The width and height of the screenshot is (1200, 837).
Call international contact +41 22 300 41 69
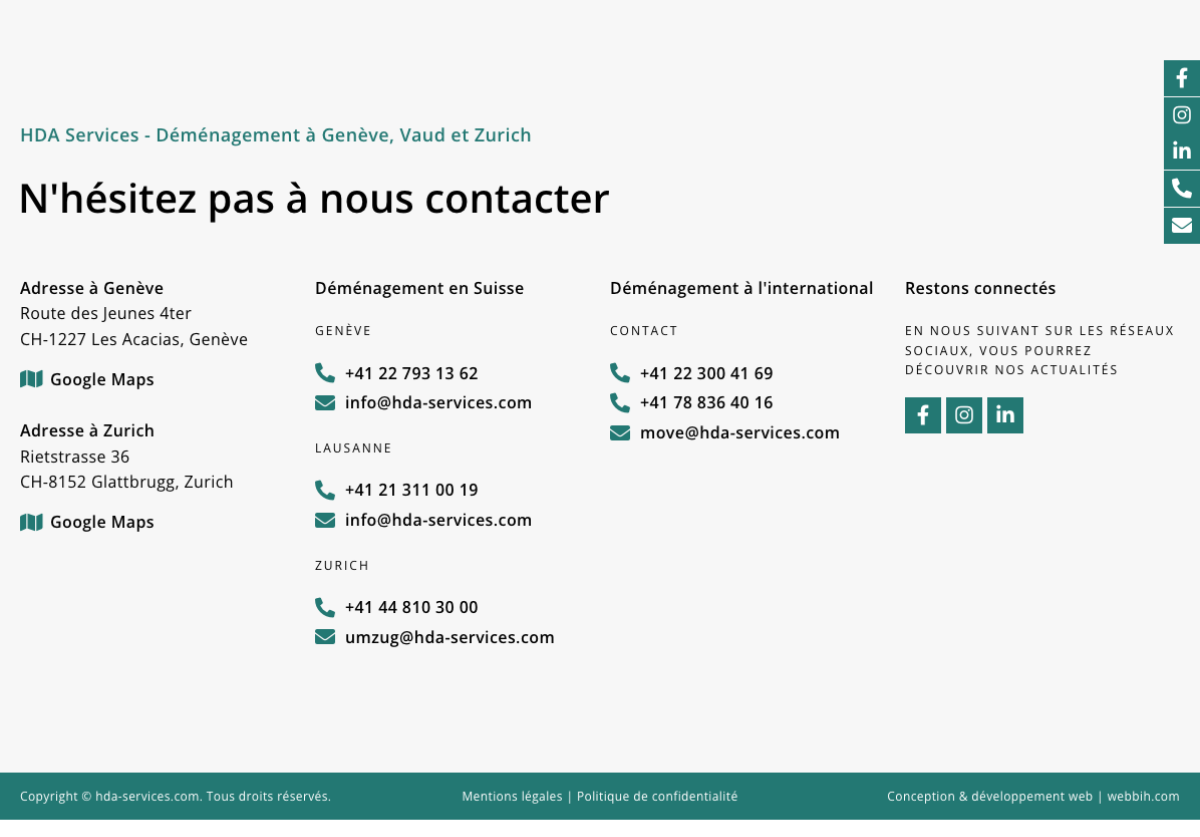point(706,374)
